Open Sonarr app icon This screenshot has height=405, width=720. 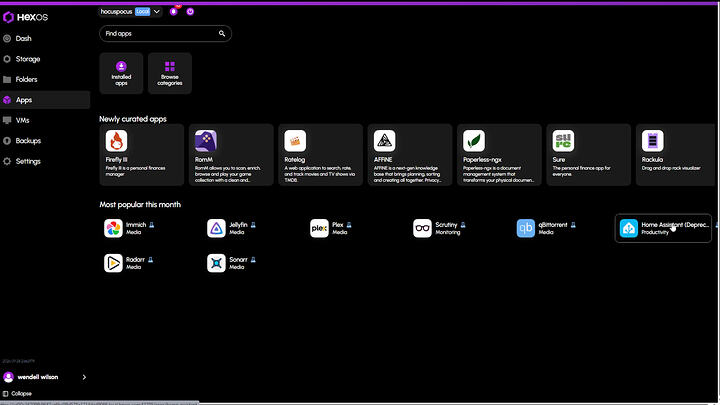tap(216, 263)
